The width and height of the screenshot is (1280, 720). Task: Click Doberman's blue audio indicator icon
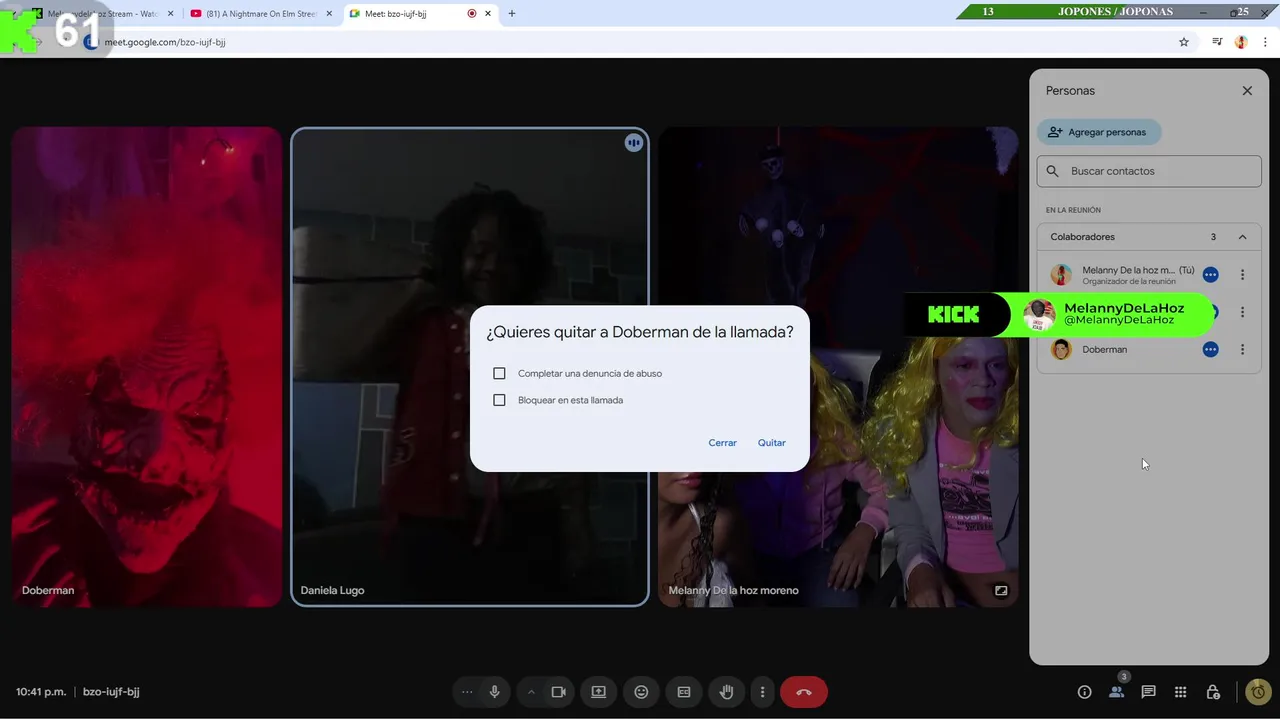click(x=1211, y=350)
